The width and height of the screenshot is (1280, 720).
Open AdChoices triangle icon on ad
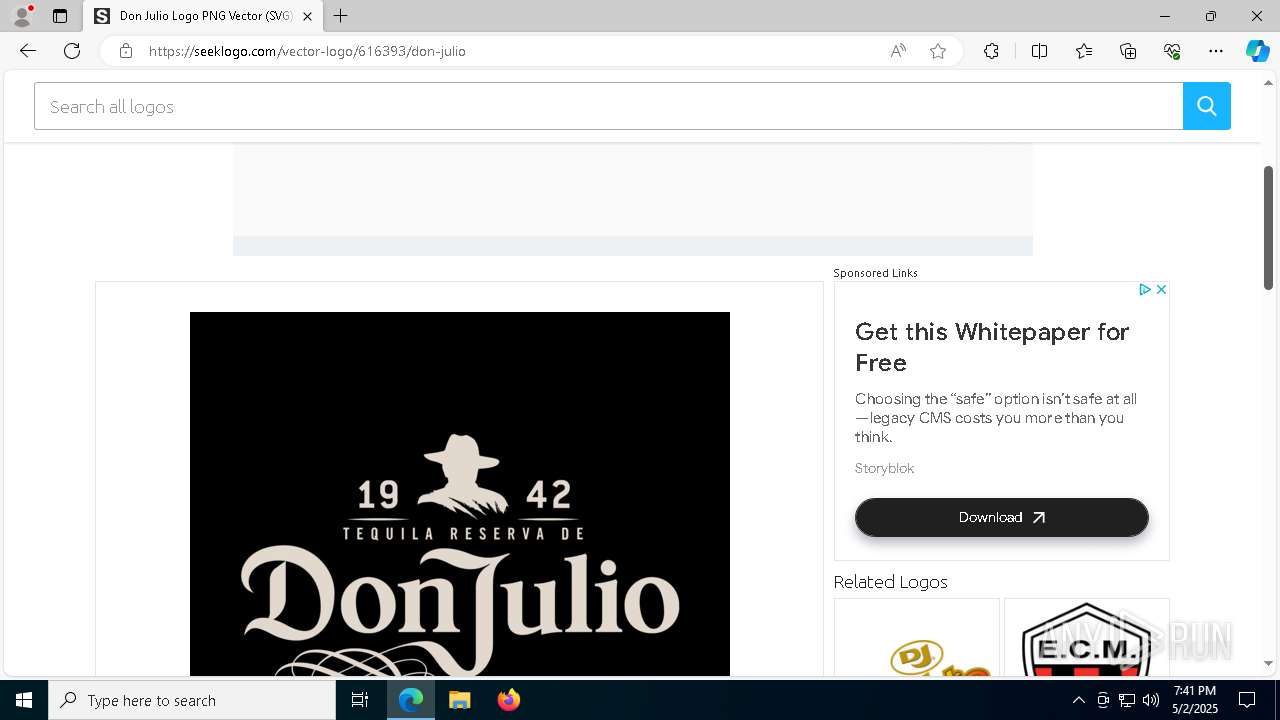(x=1144, y=289)
